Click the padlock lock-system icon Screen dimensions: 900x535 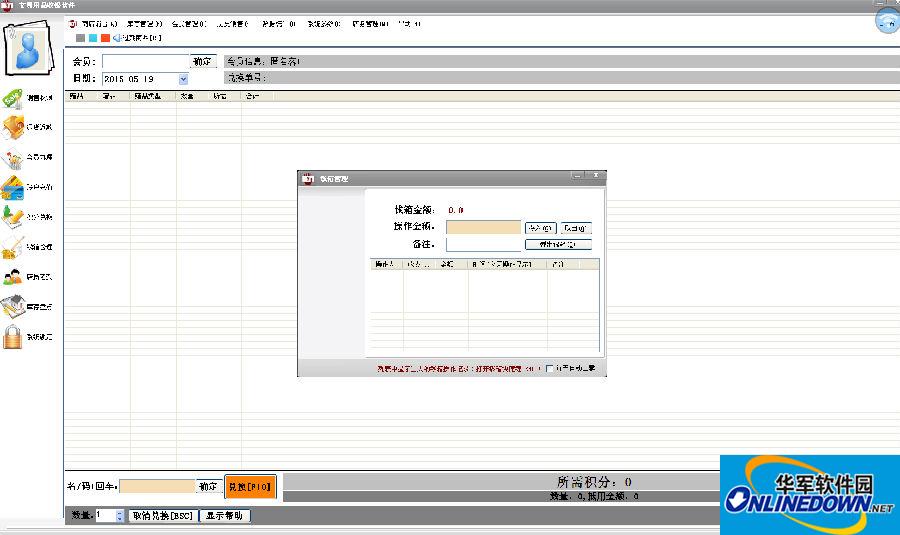tap(13, 338)
